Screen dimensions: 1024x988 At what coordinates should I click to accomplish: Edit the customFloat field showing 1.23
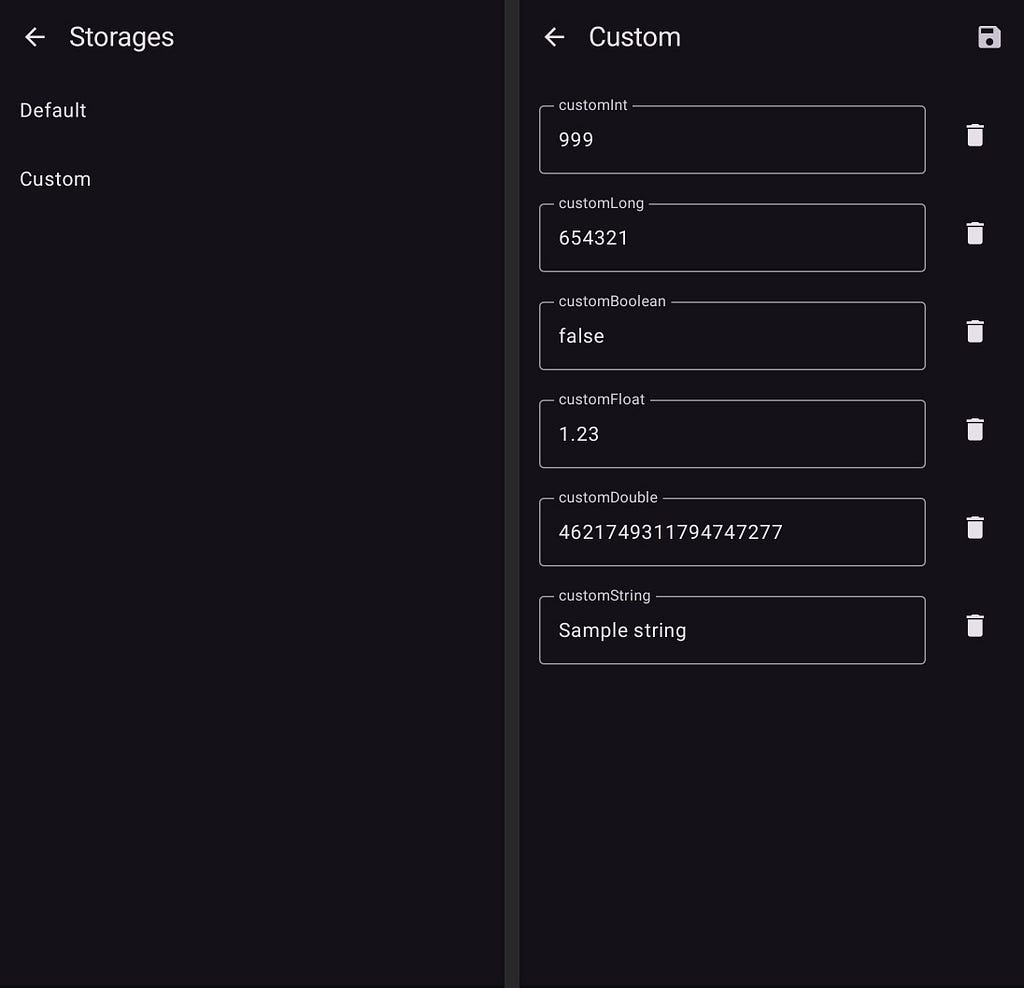(731, 434)
